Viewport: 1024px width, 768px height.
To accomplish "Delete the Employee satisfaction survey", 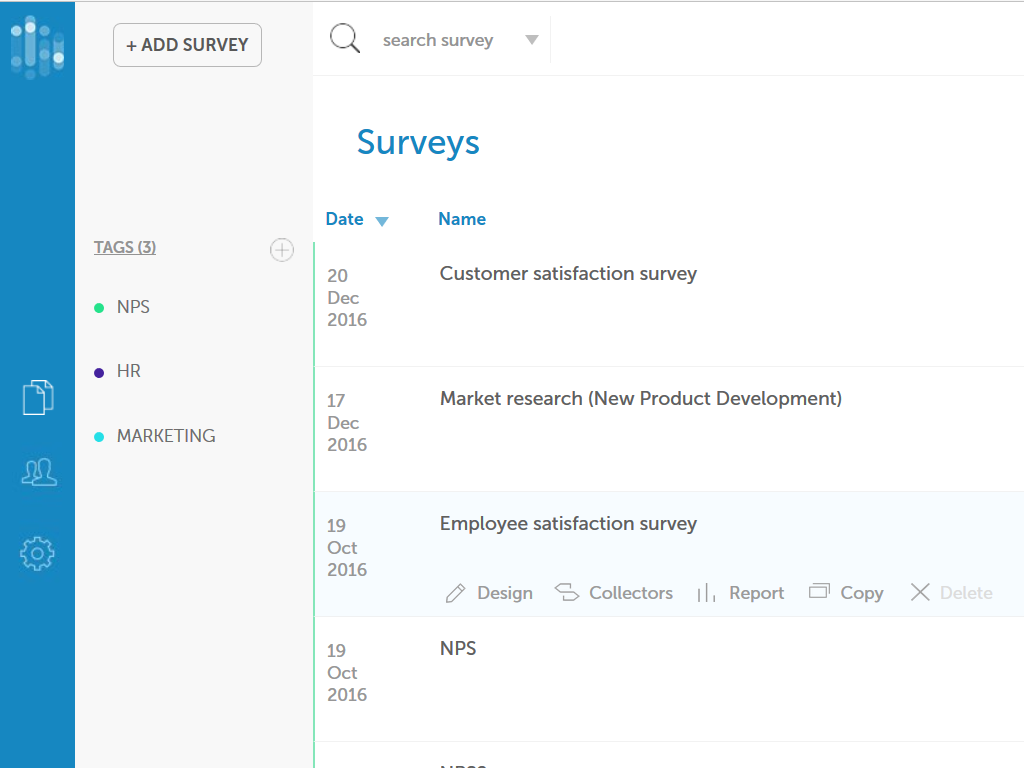I will (948, 592).
